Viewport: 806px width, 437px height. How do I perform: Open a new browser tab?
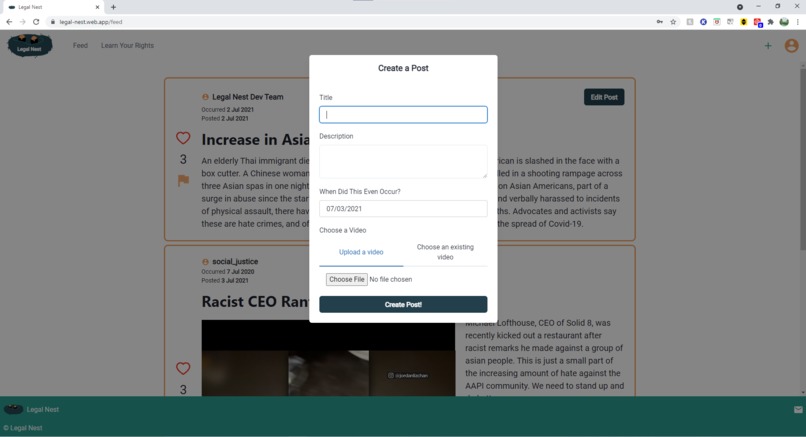click(113, 7)
